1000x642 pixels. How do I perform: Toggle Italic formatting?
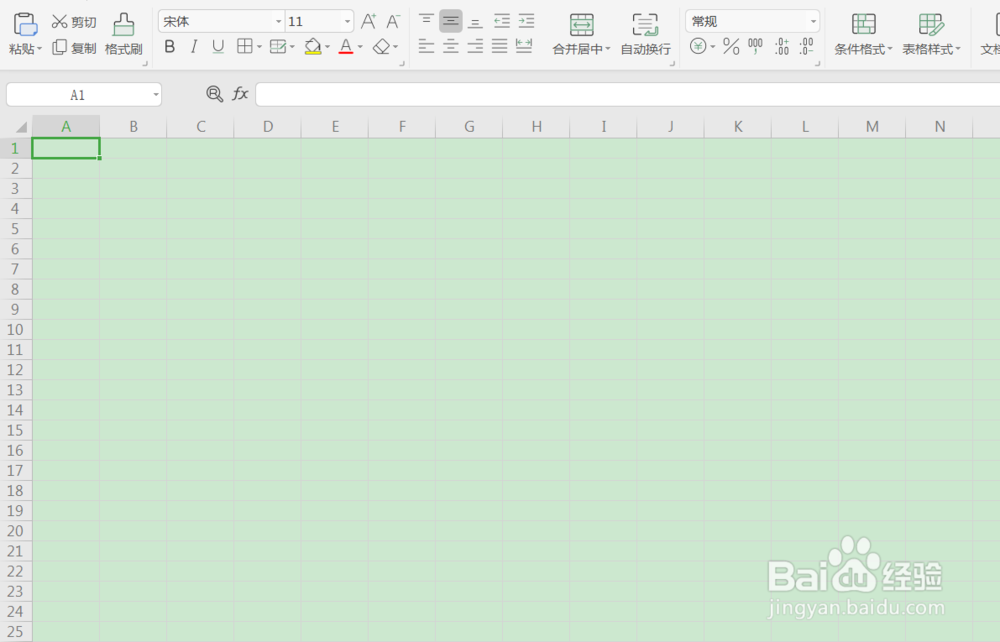point(194,47)
